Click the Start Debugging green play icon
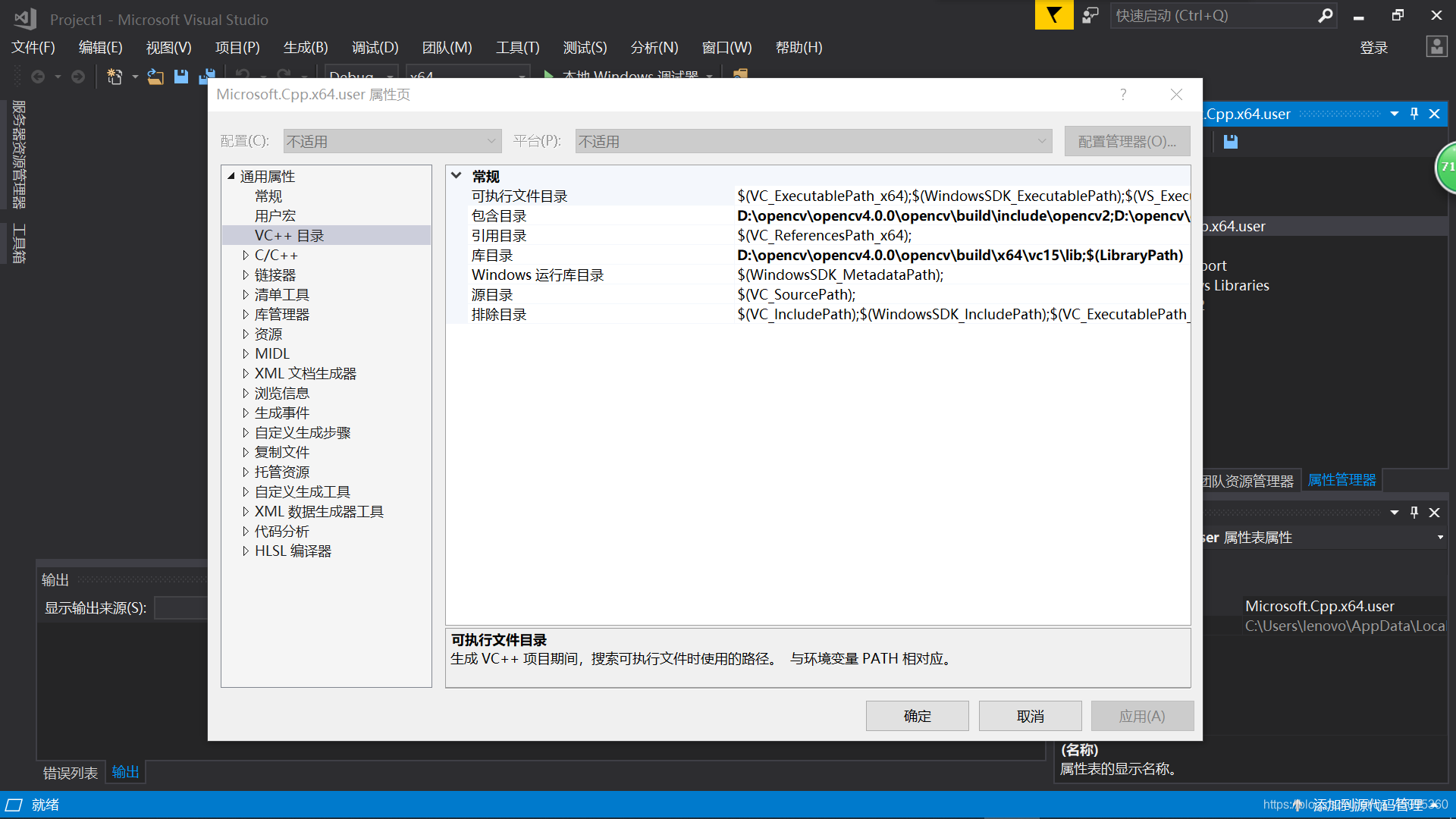1456x819 pixels. 548,75
